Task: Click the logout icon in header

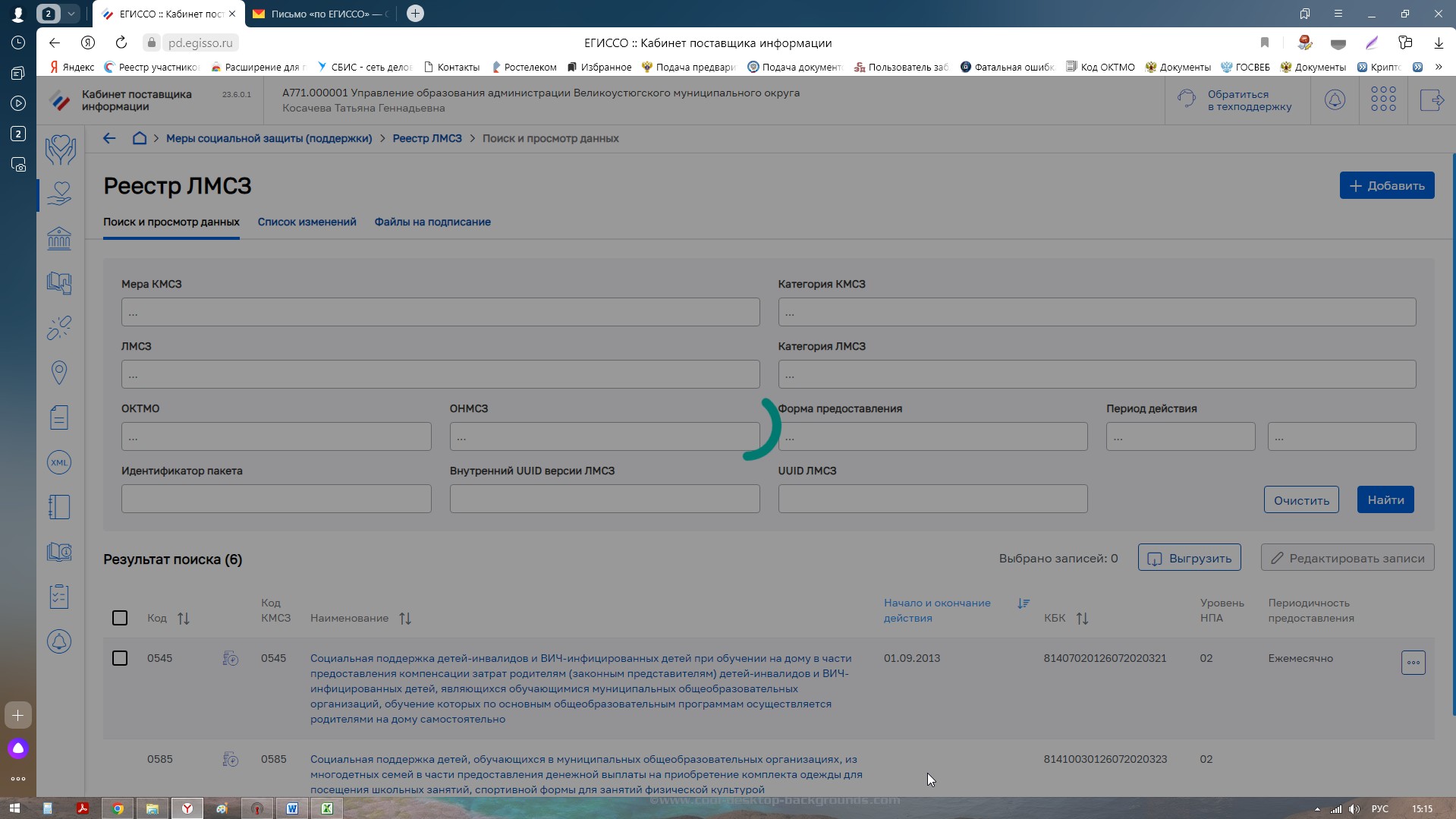Action: [1431, 99]
